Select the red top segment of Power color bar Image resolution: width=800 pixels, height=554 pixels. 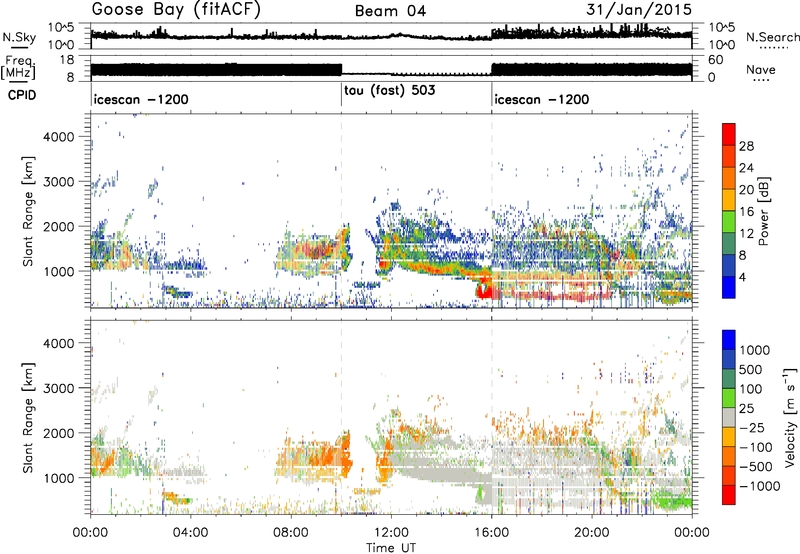coord(729,135)
